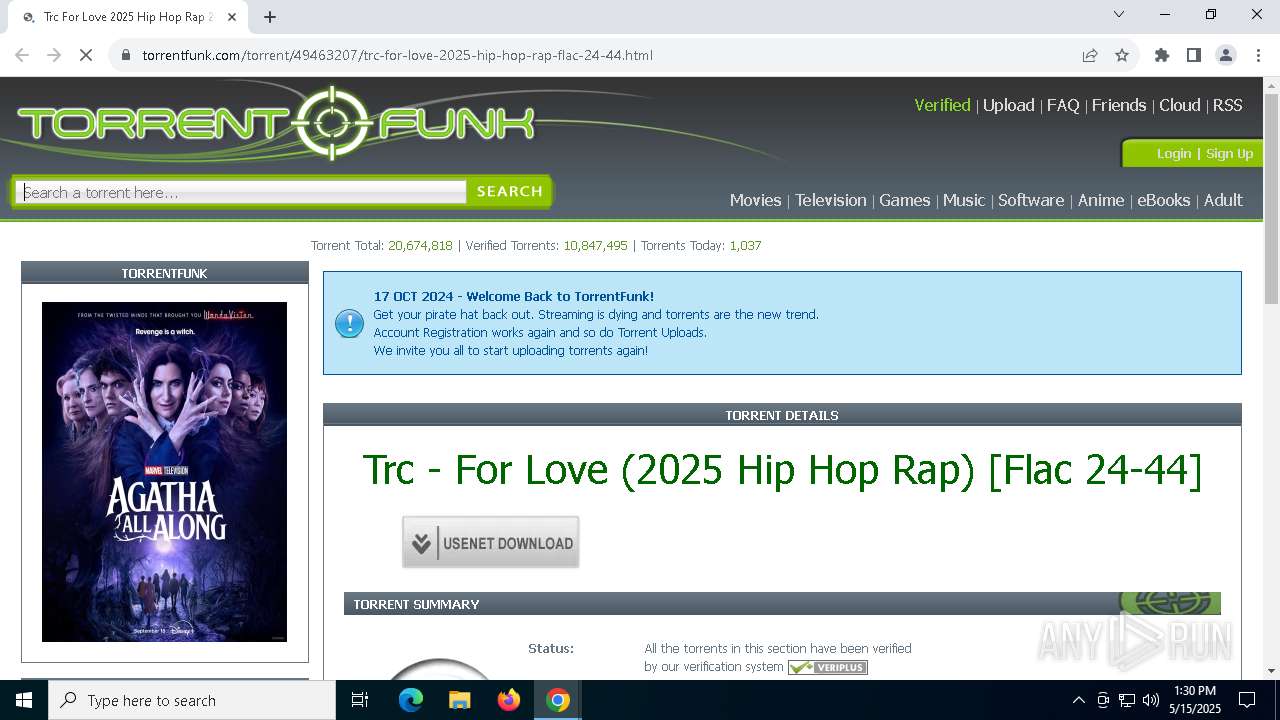Click the TorrentFunk logo
This screenshot has width=1280, height=720.
pos(276,123)
